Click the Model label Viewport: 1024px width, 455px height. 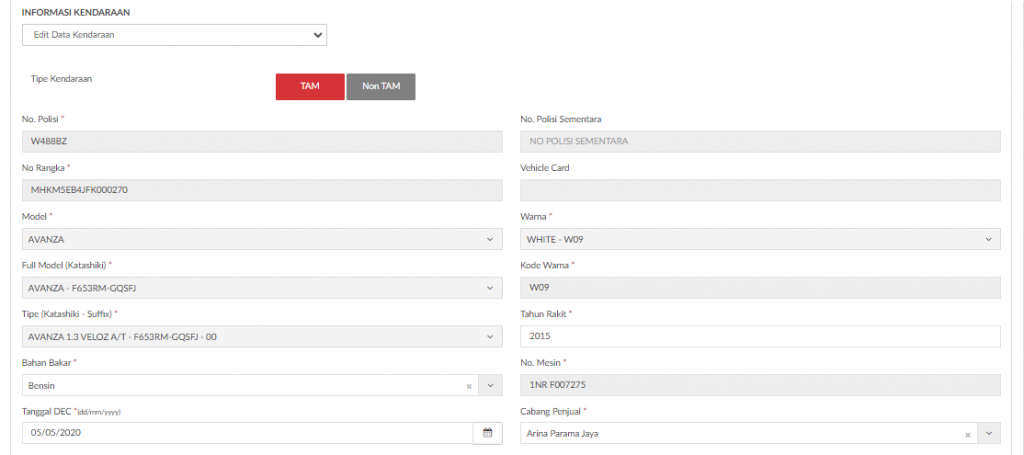[x=33, y=217]
